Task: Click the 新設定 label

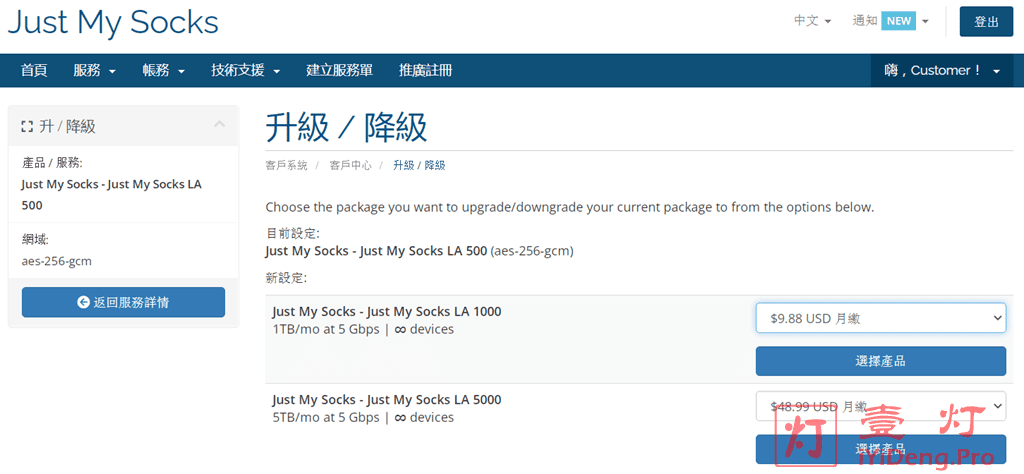Action: point(286,278)
